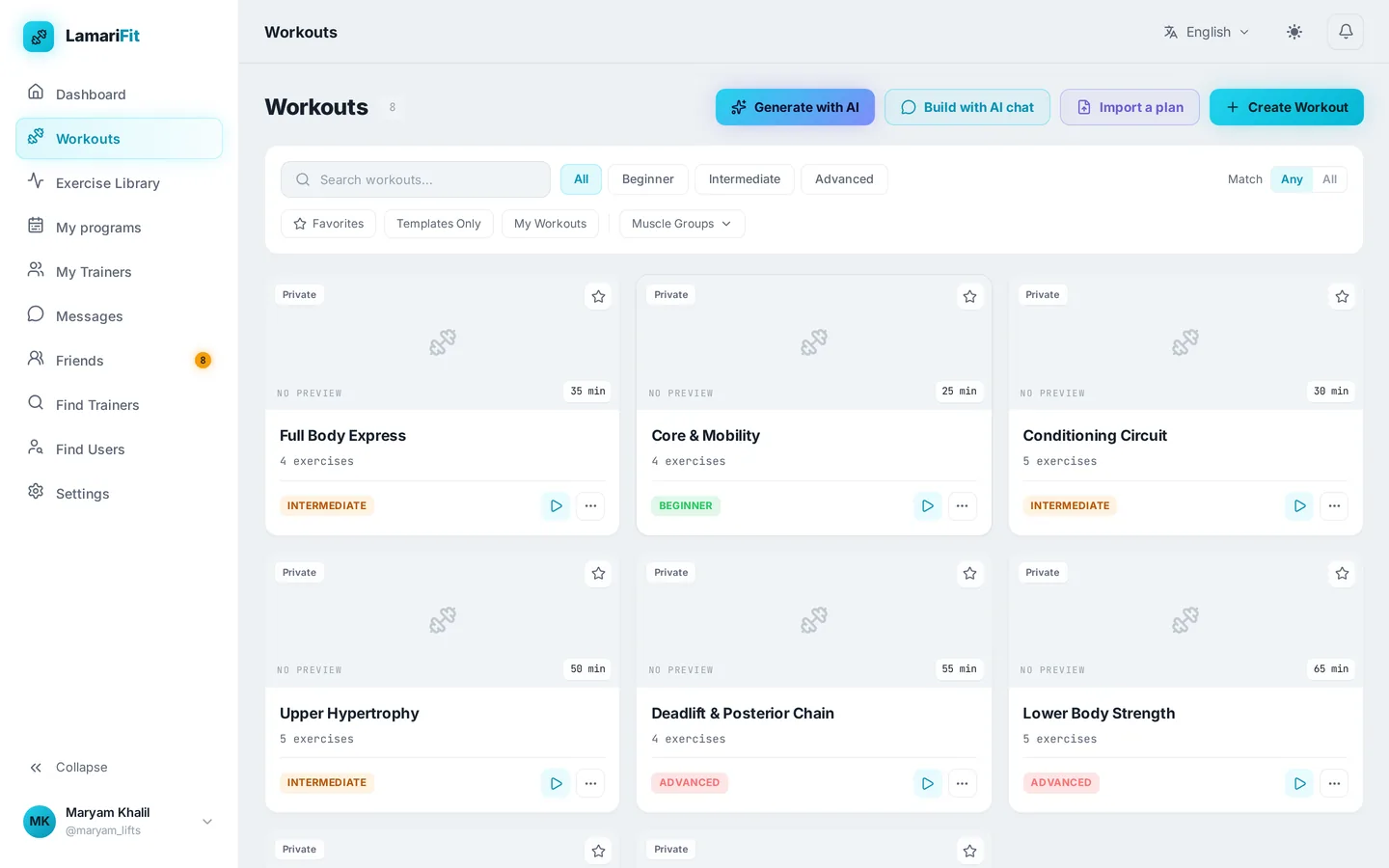Open the Exercise Library page

coord(119,182)
